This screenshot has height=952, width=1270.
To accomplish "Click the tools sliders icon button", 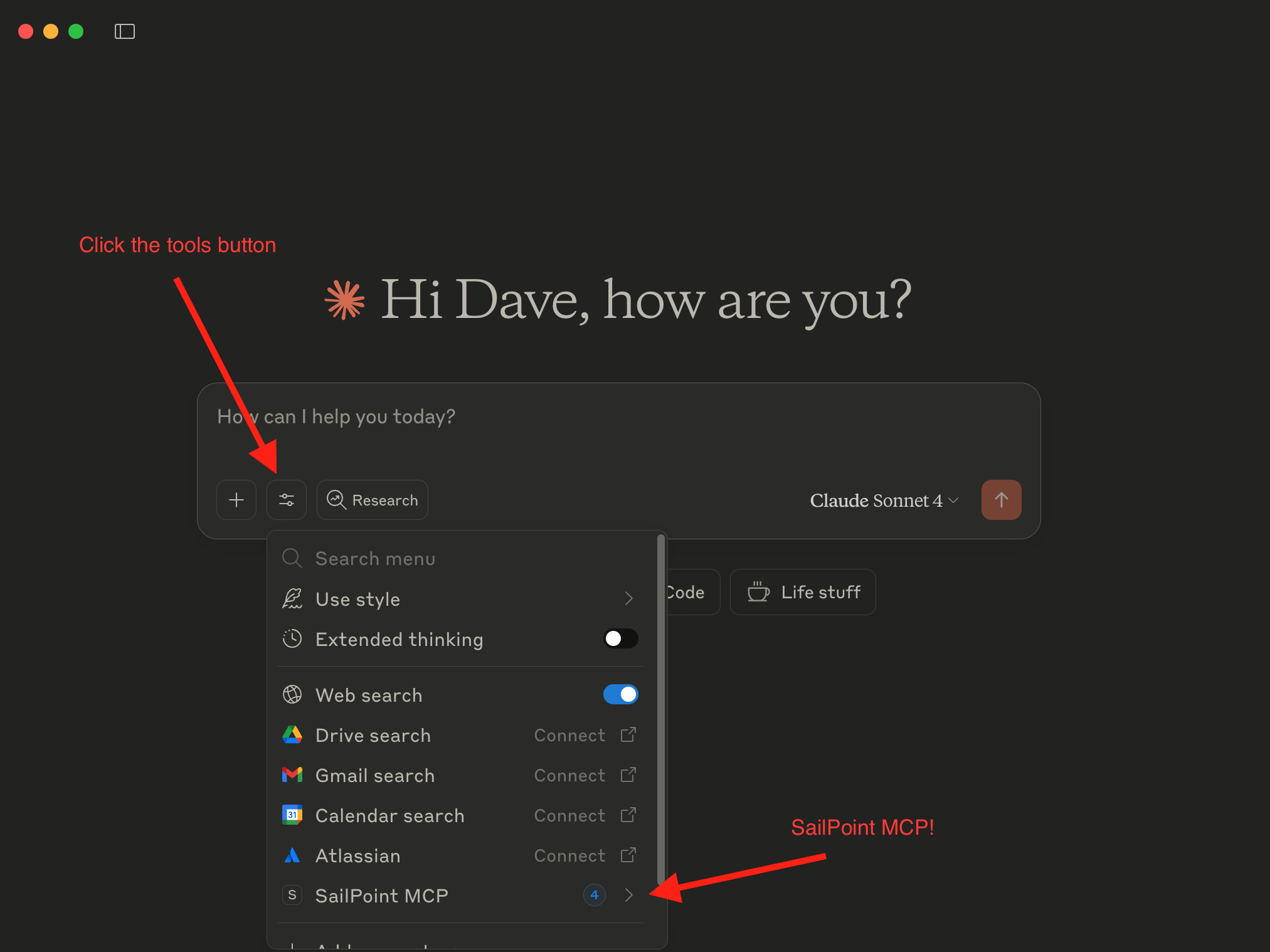I will 287,500.
